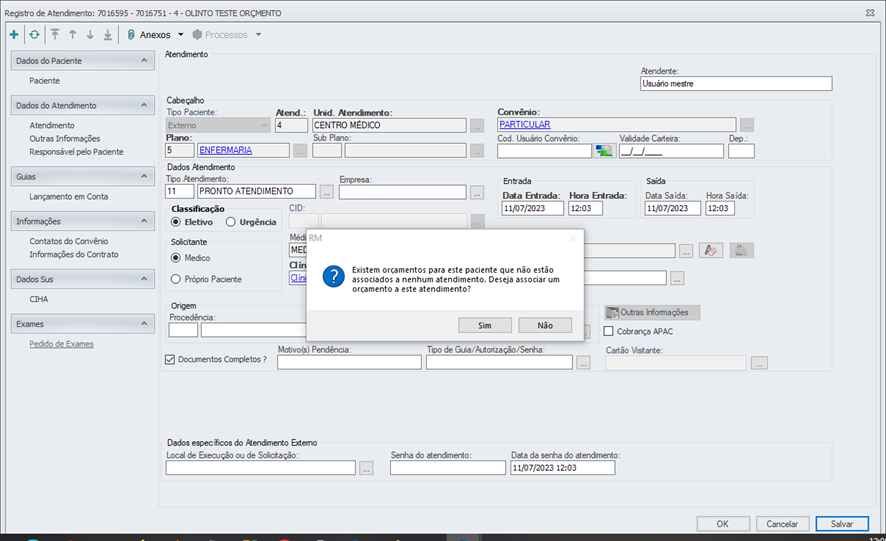The image size is (886, 541).
Task: Collapse the Guias section
Action: tap(144, 176)
